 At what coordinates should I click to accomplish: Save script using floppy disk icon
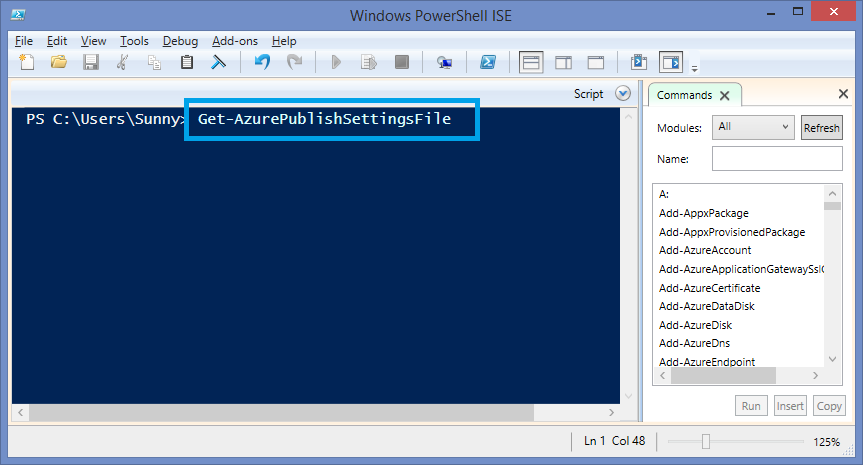point(91,62)
